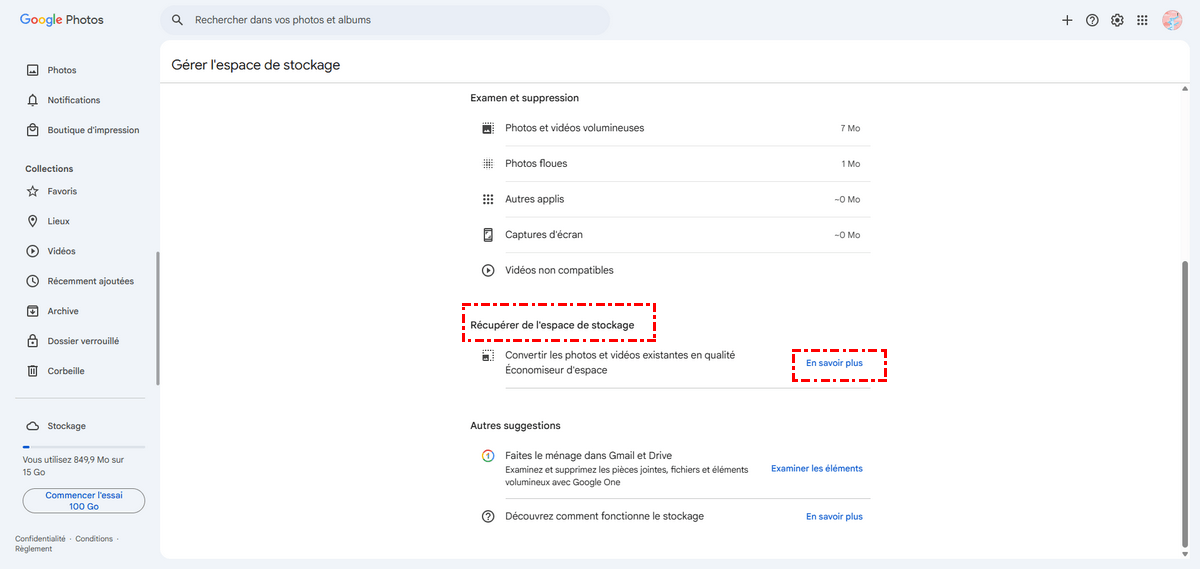Click the Notifications bell icon in sidebar
The image size is (1200, 569).
[x=33, y=100]
